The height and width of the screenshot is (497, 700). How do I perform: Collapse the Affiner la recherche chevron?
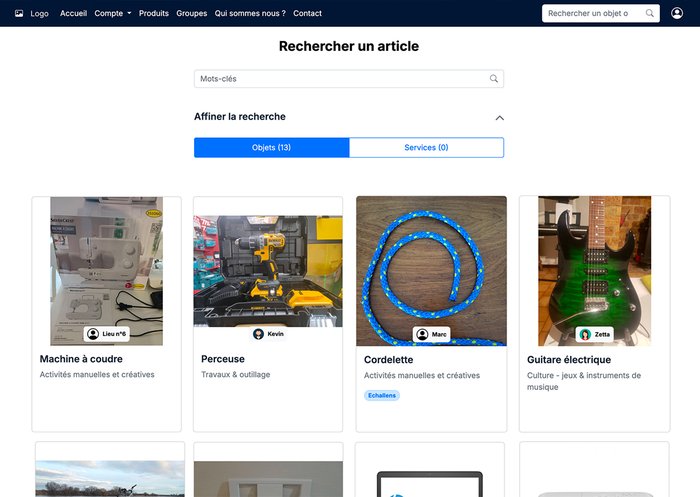pos(499,118)
